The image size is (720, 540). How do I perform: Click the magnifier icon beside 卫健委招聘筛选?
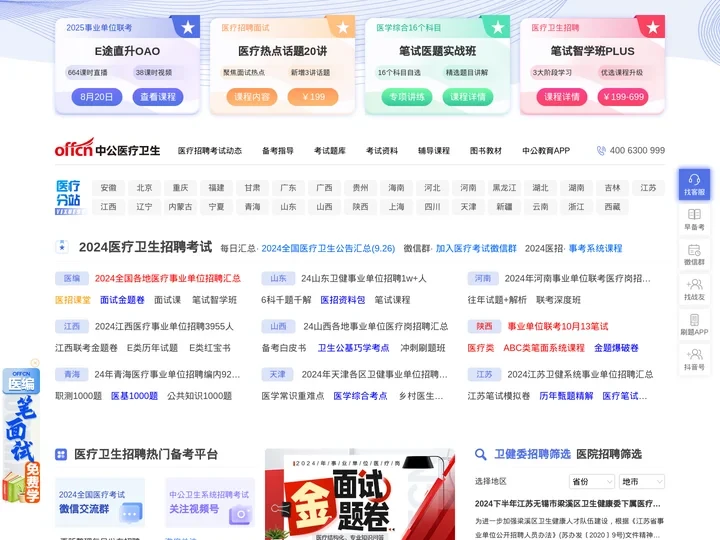[480, 455]
